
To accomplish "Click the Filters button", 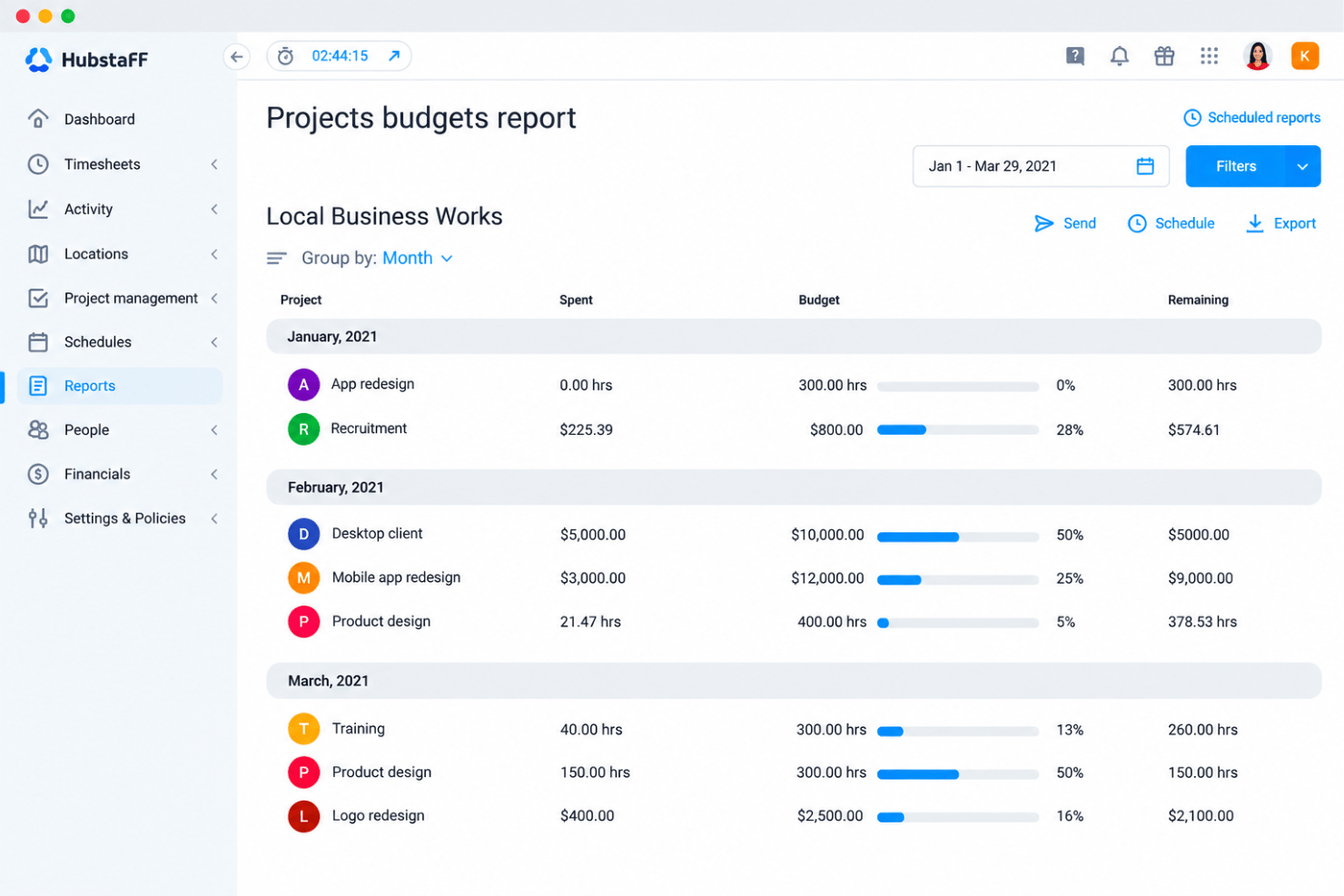I will [1236, 166].
